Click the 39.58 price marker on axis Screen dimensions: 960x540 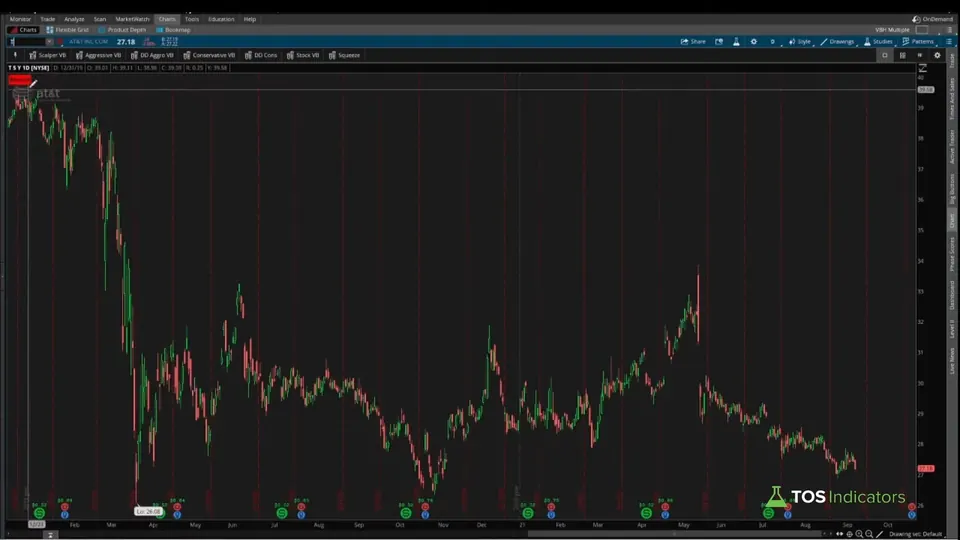pyautogui.click(x=926, y=89)
